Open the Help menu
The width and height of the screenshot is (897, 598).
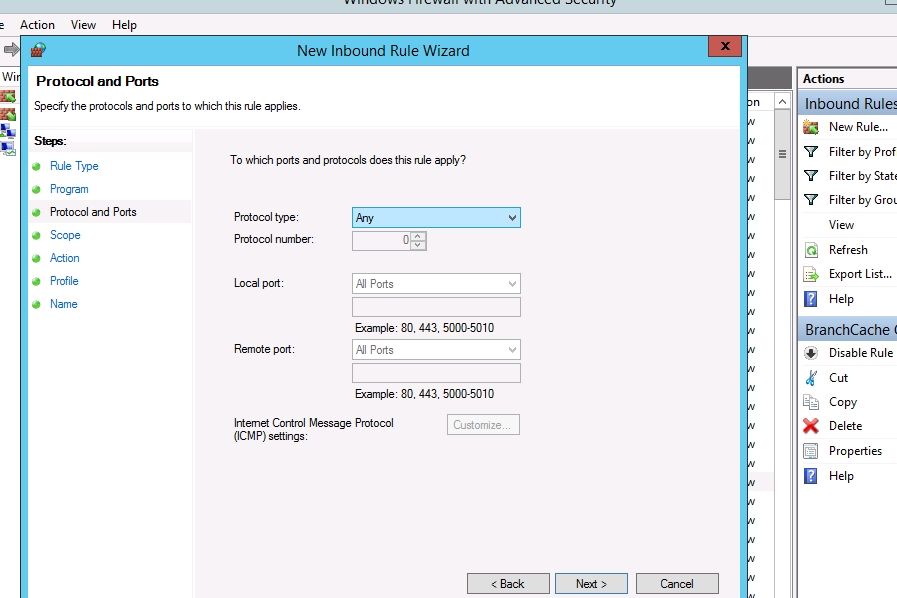124,24
